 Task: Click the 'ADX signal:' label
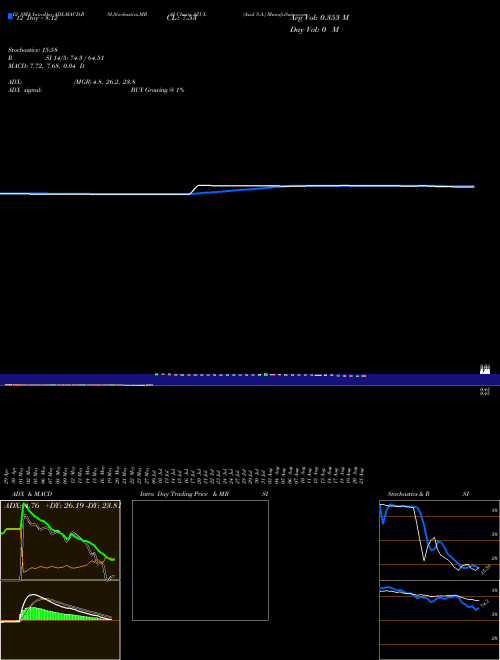click(25, 90)
